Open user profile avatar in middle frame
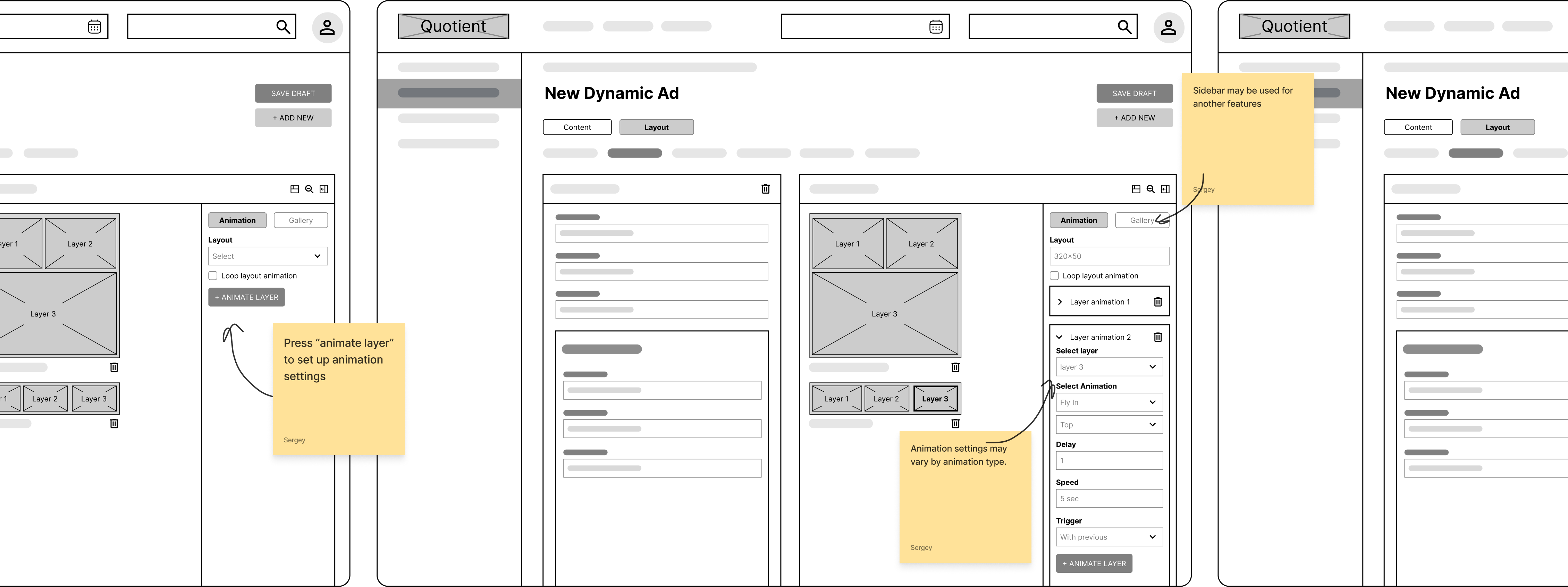 pyautogui.click(x=1169, y=27)
